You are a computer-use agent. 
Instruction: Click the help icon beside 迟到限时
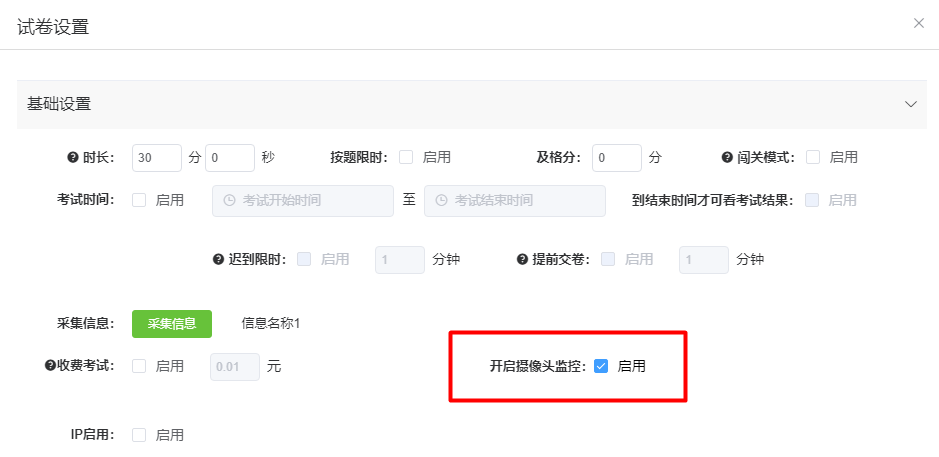click(x=218, y=259)
